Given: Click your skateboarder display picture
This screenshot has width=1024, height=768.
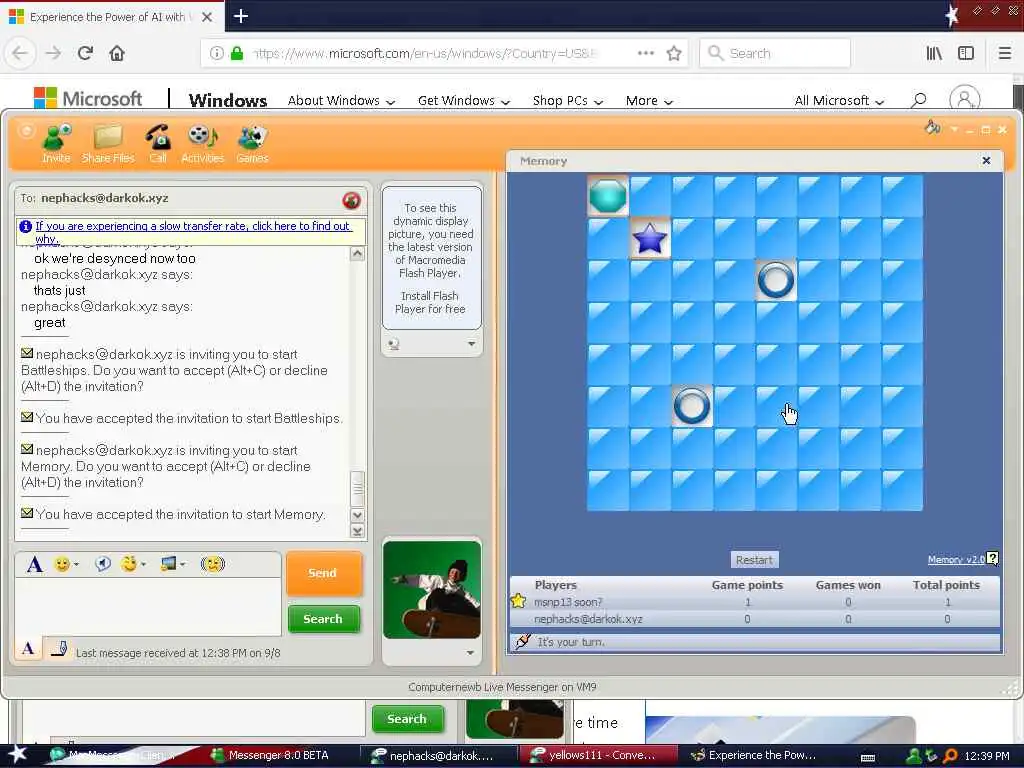Looking at the screenshot, I should tap(432, 589).
